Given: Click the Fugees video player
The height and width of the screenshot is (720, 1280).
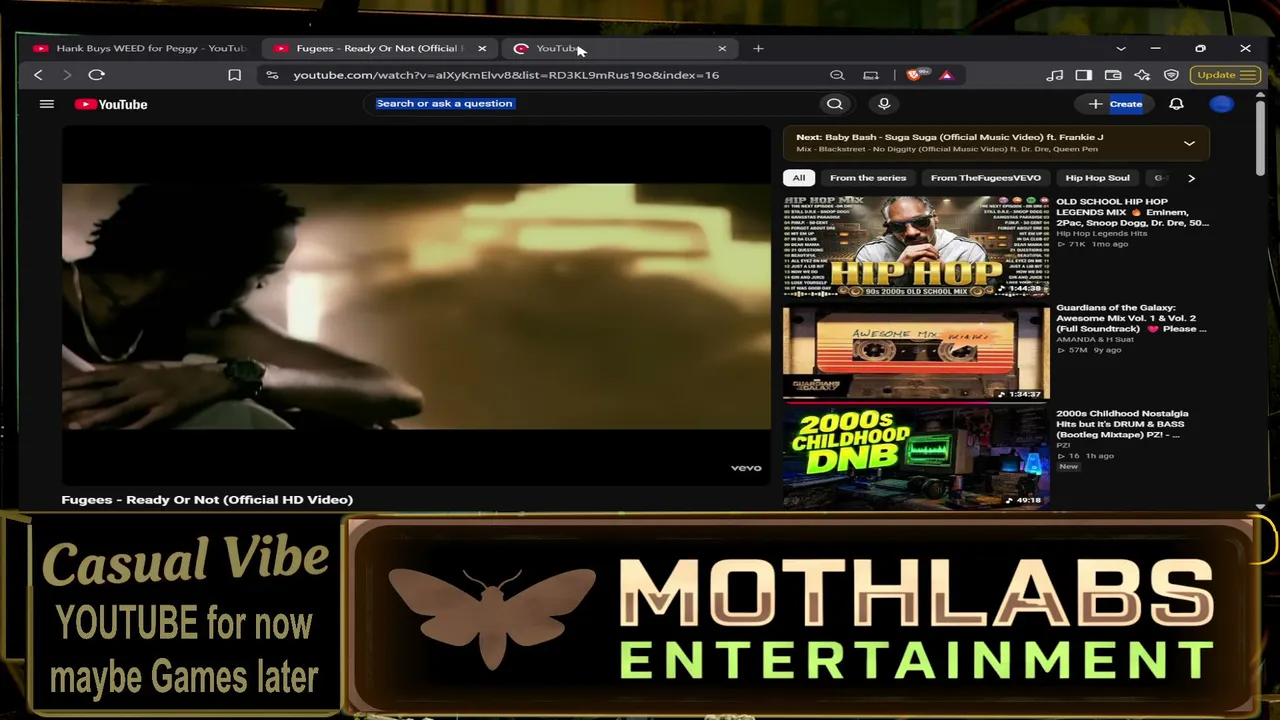Looking at the screenshot, I should [x=416, y=305].
